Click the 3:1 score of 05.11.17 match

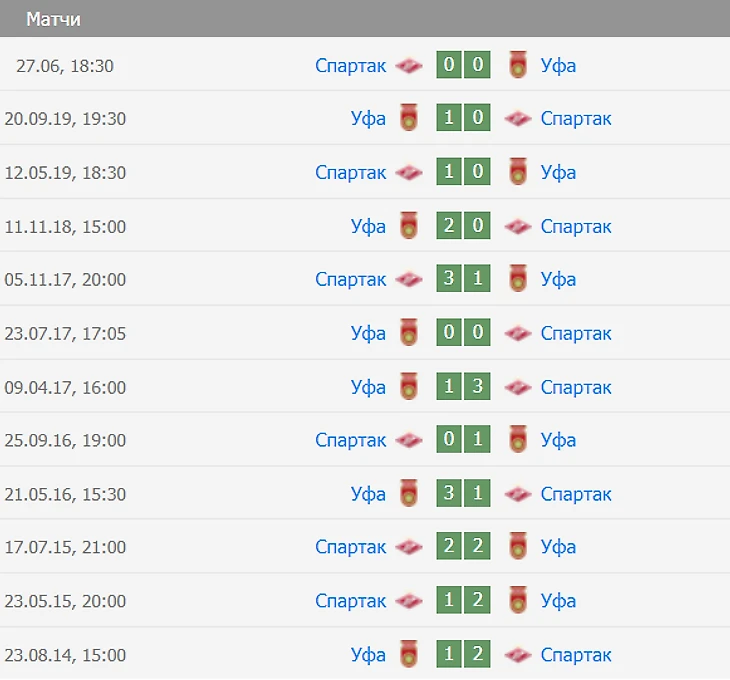(463, 280)
